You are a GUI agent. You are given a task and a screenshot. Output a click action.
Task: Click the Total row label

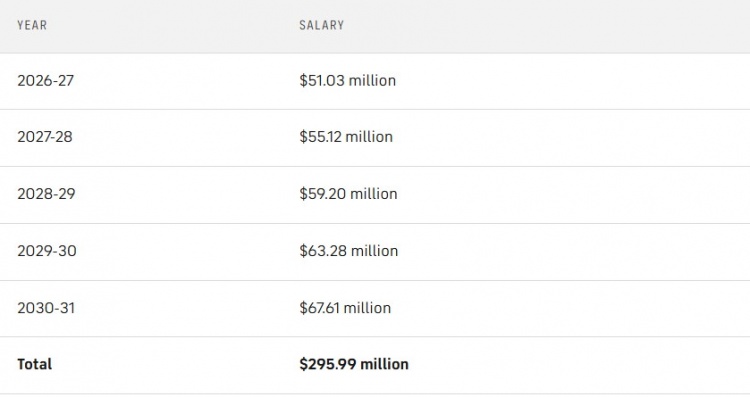click(x=34, y=364)
